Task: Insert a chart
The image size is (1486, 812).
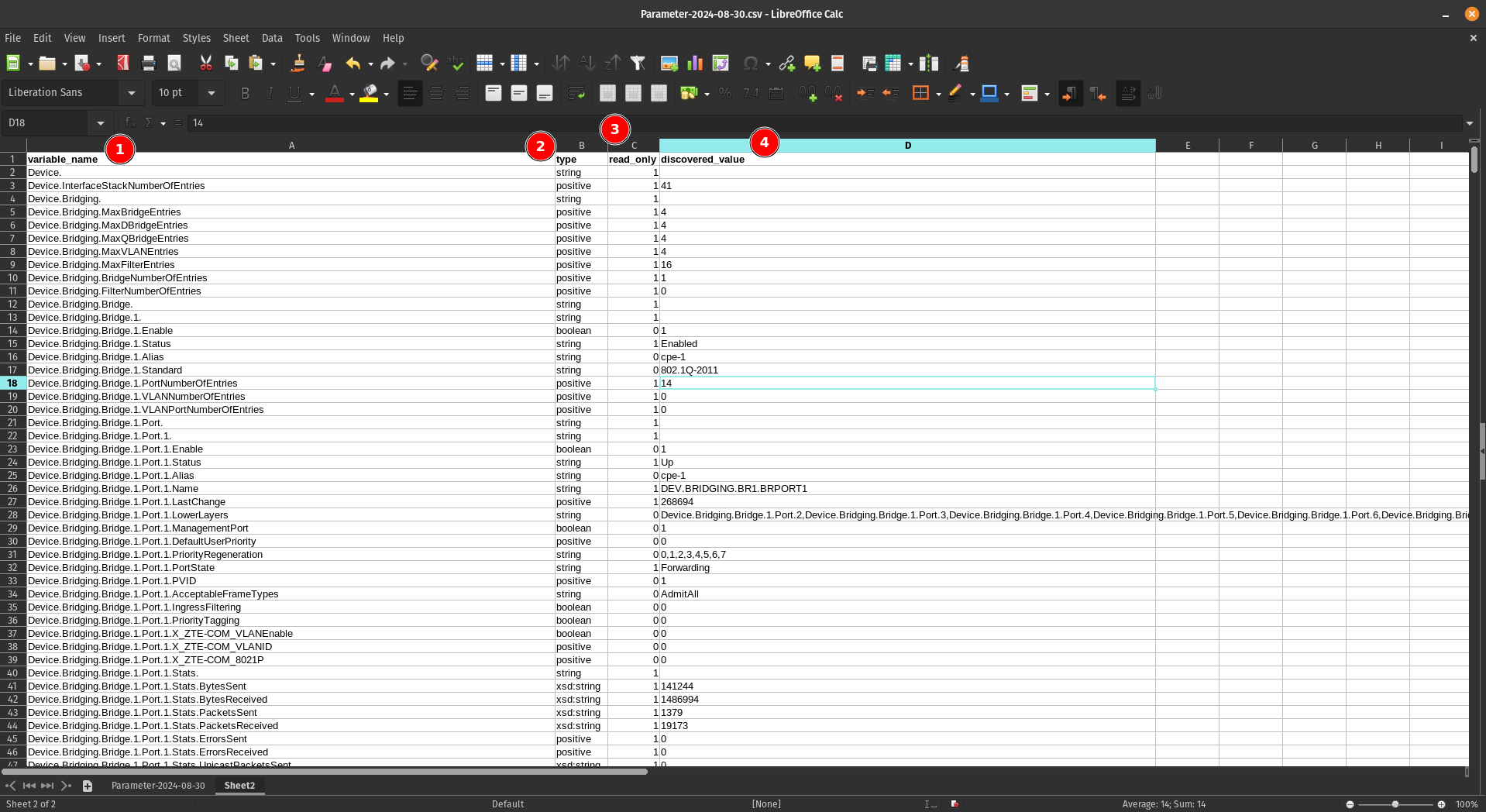Action: point(694,63)
